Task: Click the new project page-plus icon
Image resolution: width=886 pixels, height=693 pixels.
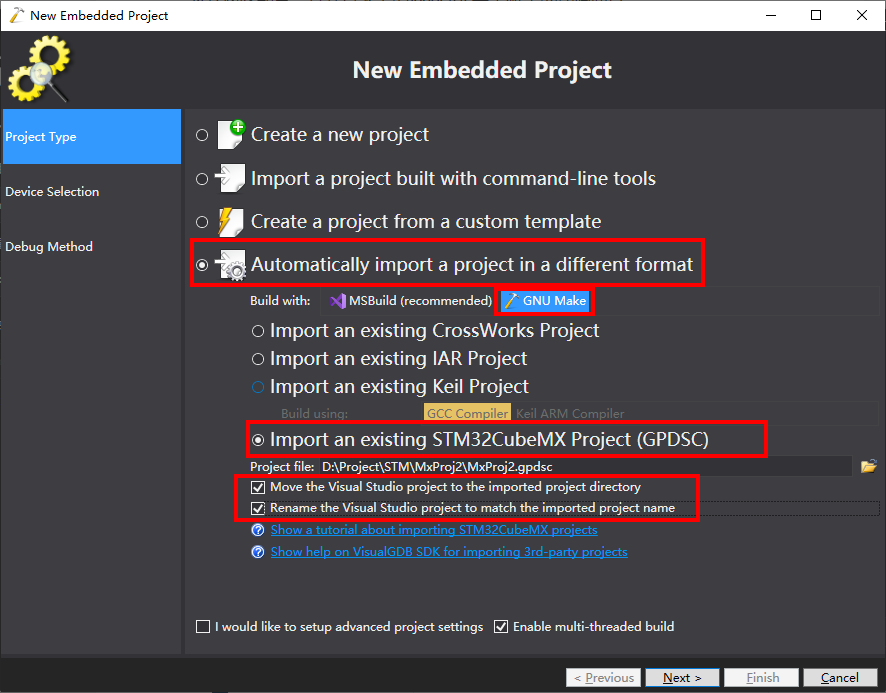Action: pyautogui.click(x=231, y=134)
